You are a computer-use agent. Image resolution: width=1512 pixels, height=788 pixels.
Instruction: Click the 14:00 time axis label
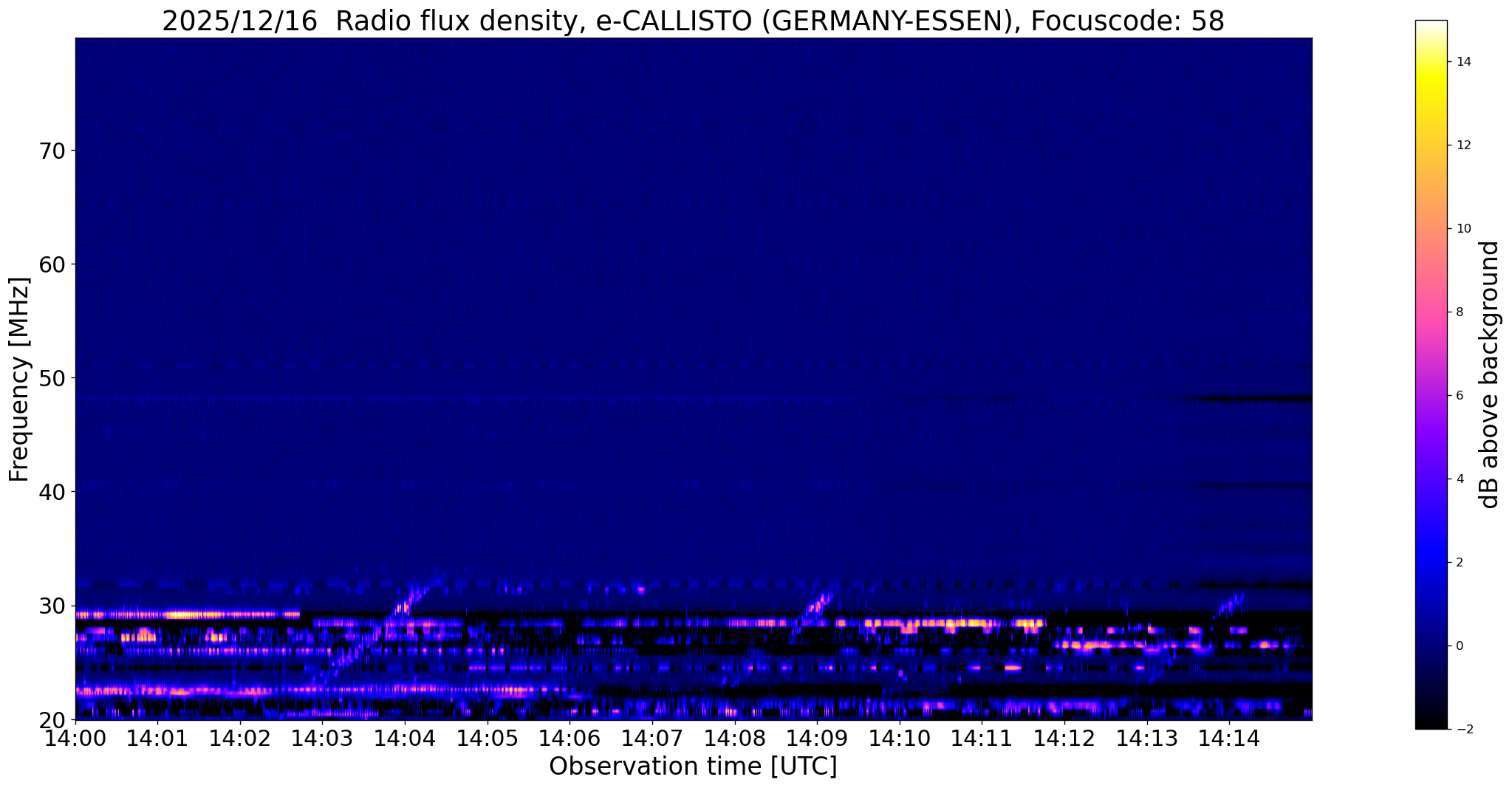pos(76,739)
